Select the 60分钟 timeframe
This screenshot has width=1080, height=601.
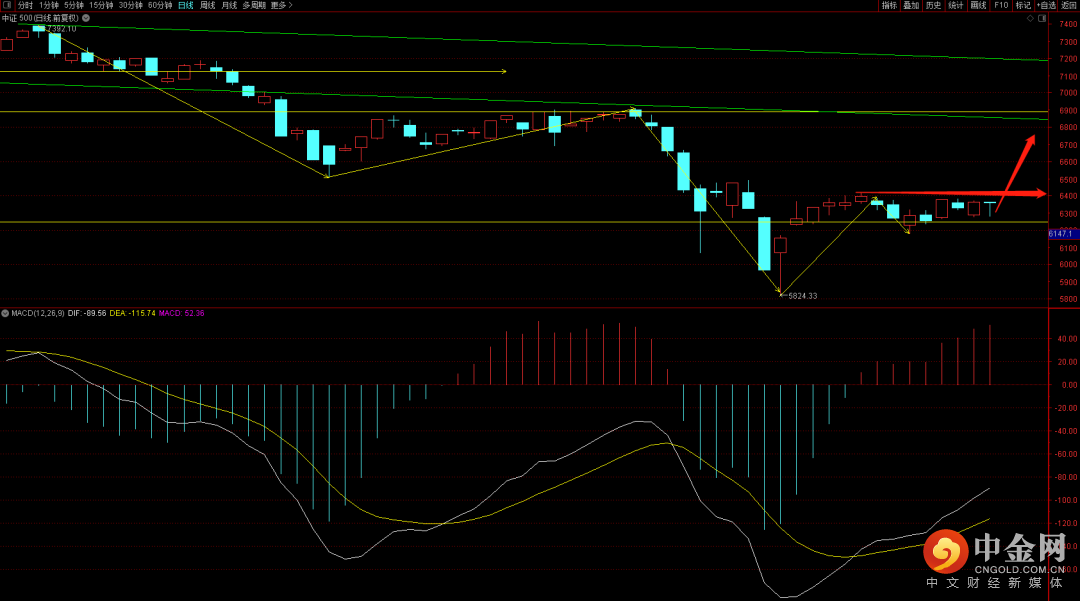[x=160, y=5]
